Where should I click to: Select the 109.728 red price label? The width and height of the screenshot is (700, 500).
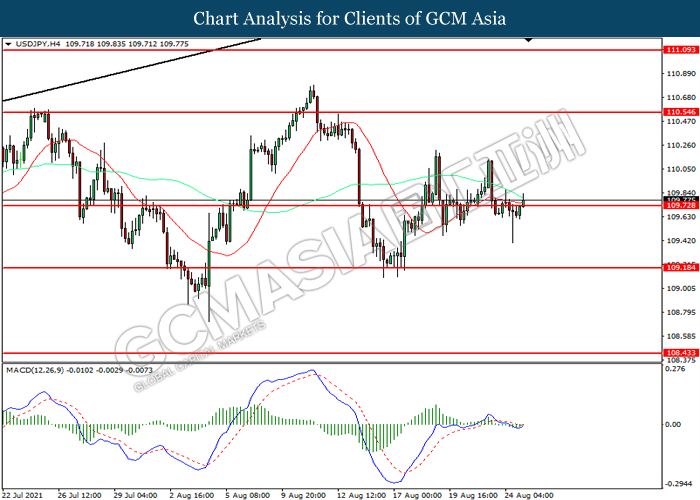coord(681,205)
